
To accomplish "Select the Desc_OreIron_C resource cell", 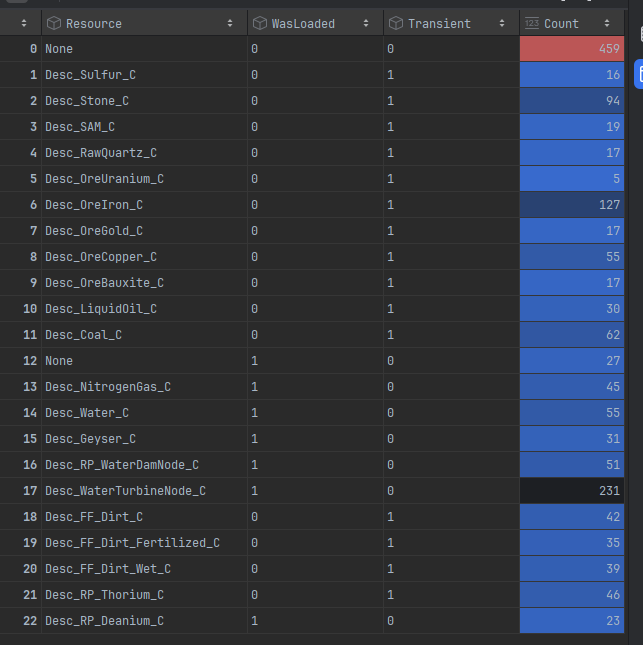I will point(144,205).
